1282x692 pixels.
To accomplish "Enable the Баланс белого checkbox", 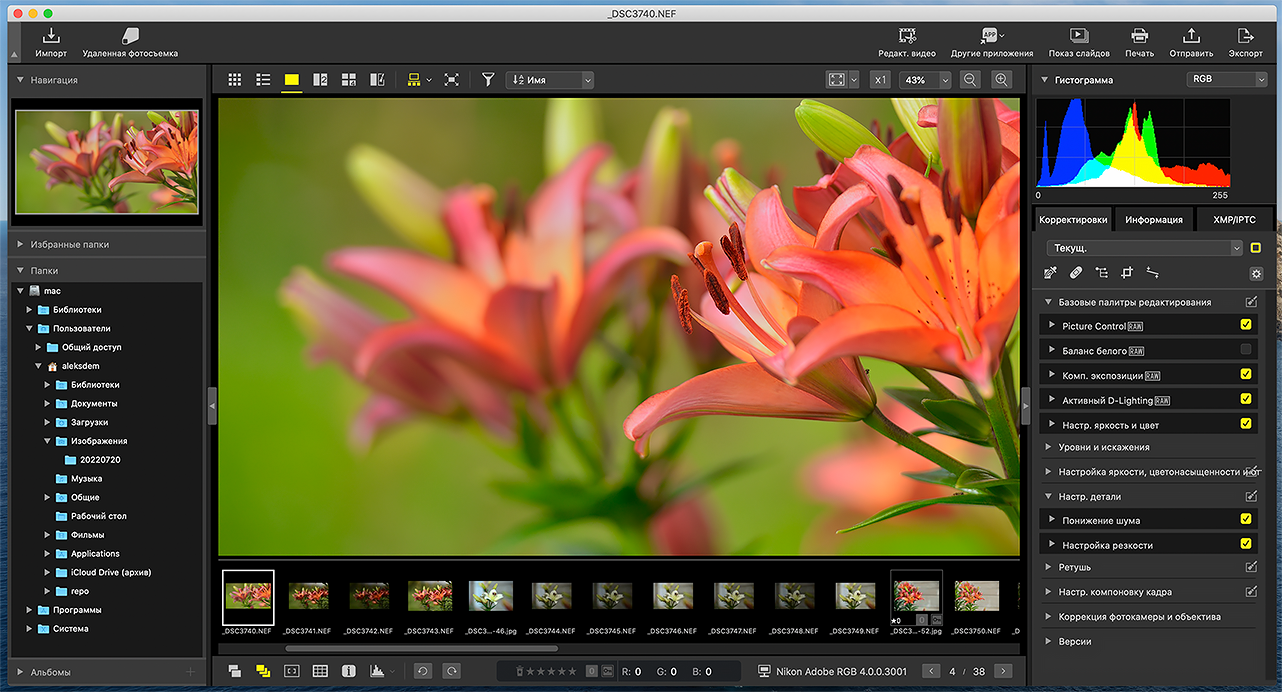I will 1246,350.
